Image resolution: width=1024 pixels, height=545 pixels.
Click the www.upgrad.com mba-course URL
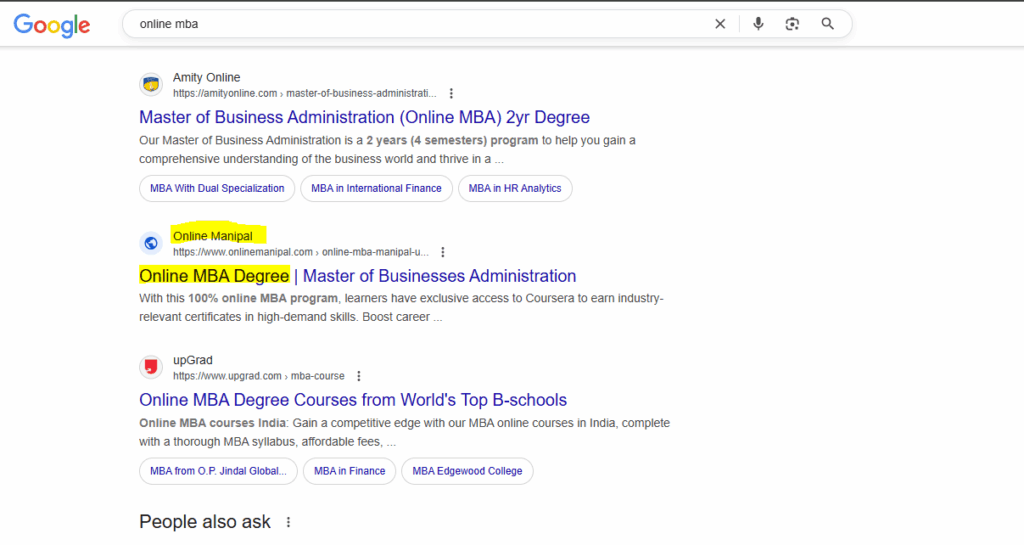[x=259, y=376]
